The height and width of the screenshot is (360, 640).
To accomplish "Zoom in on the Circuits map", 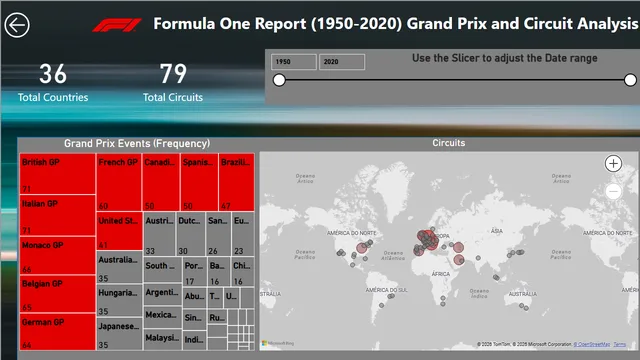I will [613, 164].
